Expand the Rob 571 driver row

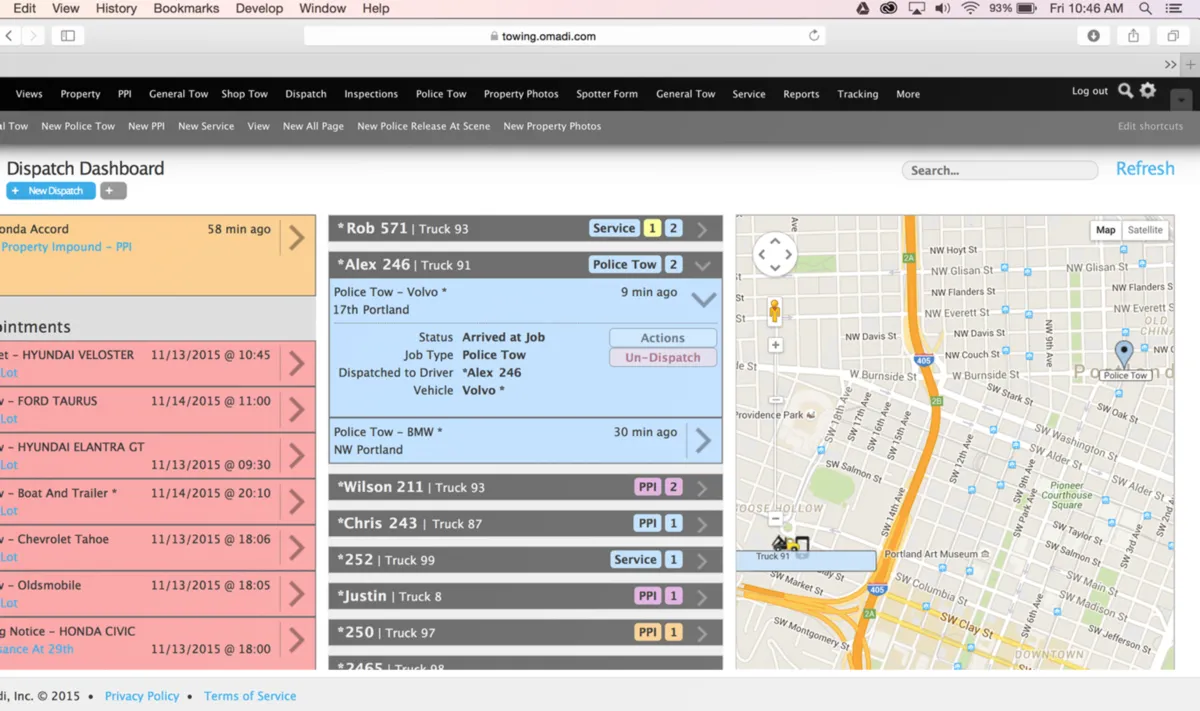[x=702, y=229]
